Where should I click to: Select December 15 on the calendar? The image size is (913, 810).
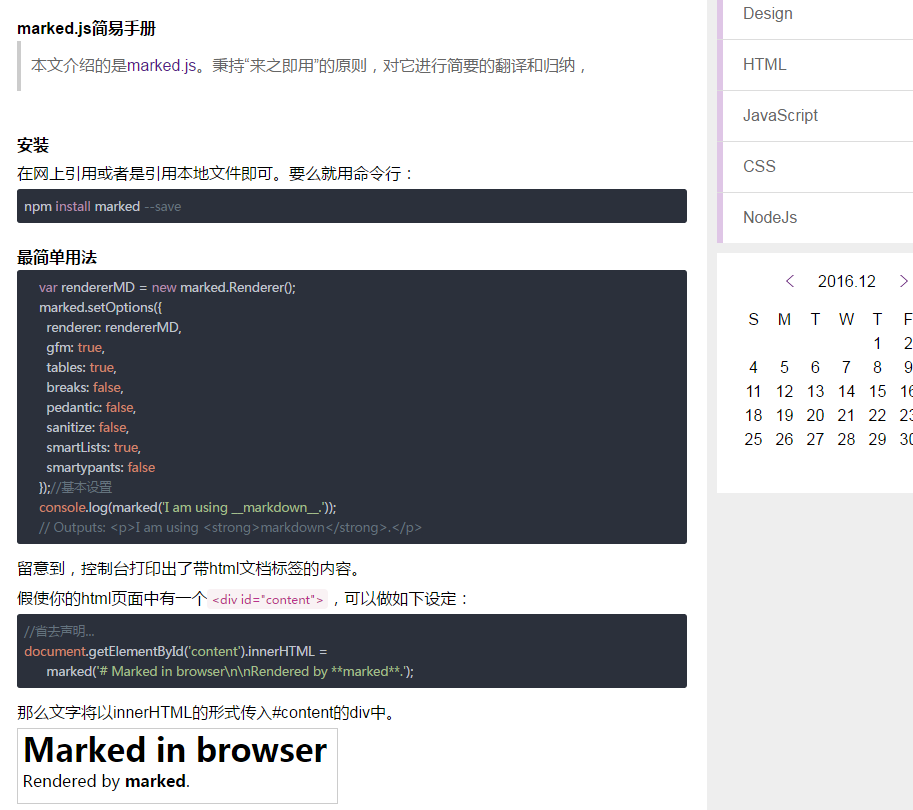tap(877, 391)
